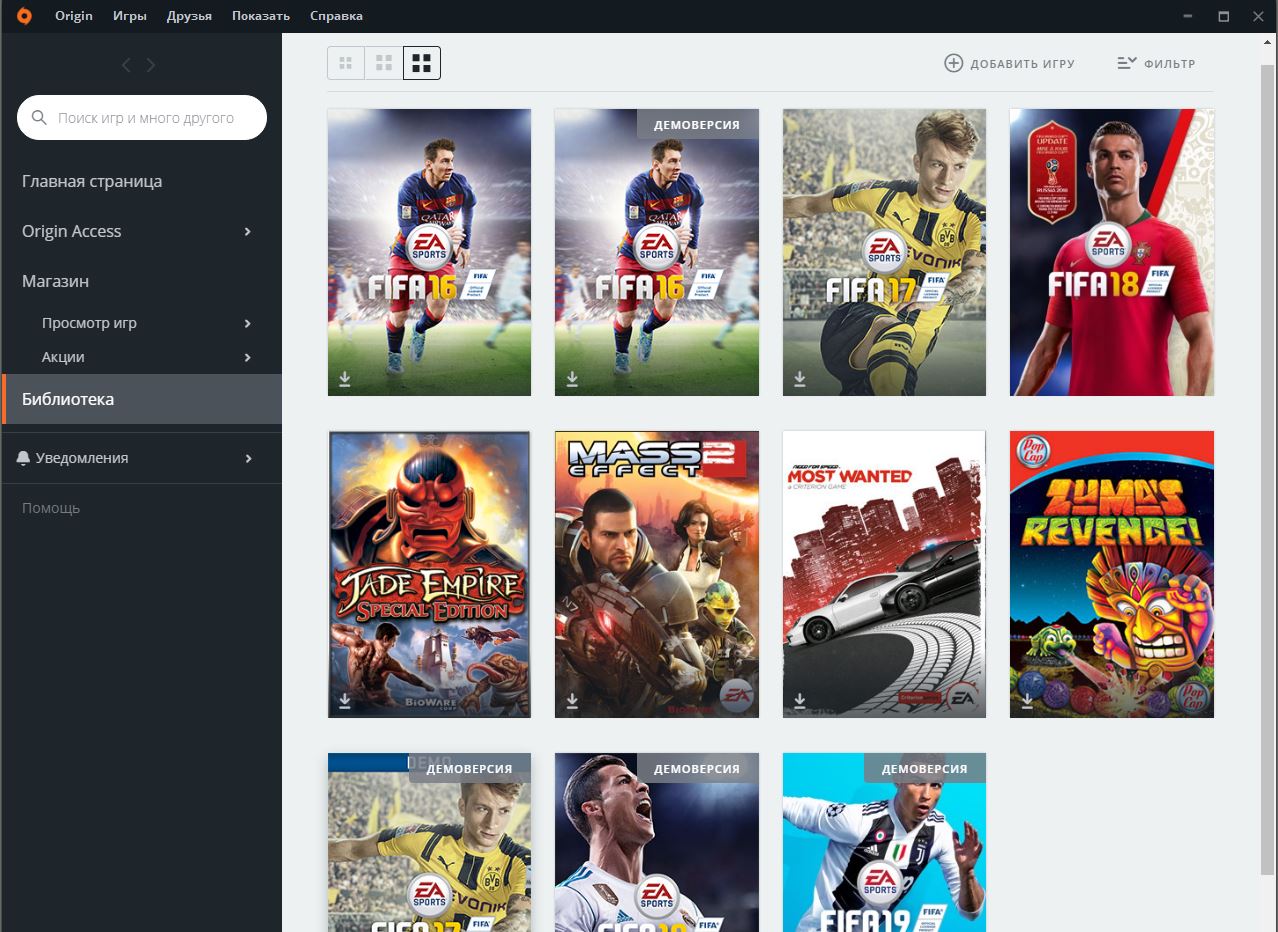The image size is (1278, 932).
Task: Click the Уведомления bell icon
Action: [23, 458]
